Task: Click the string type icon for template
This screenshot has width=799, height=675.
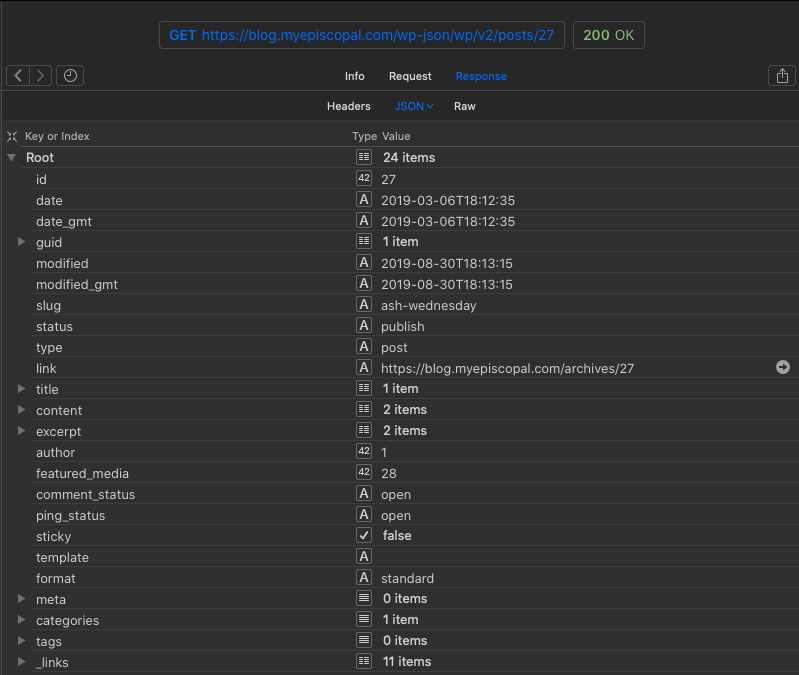Action: [x=364, y=556]
